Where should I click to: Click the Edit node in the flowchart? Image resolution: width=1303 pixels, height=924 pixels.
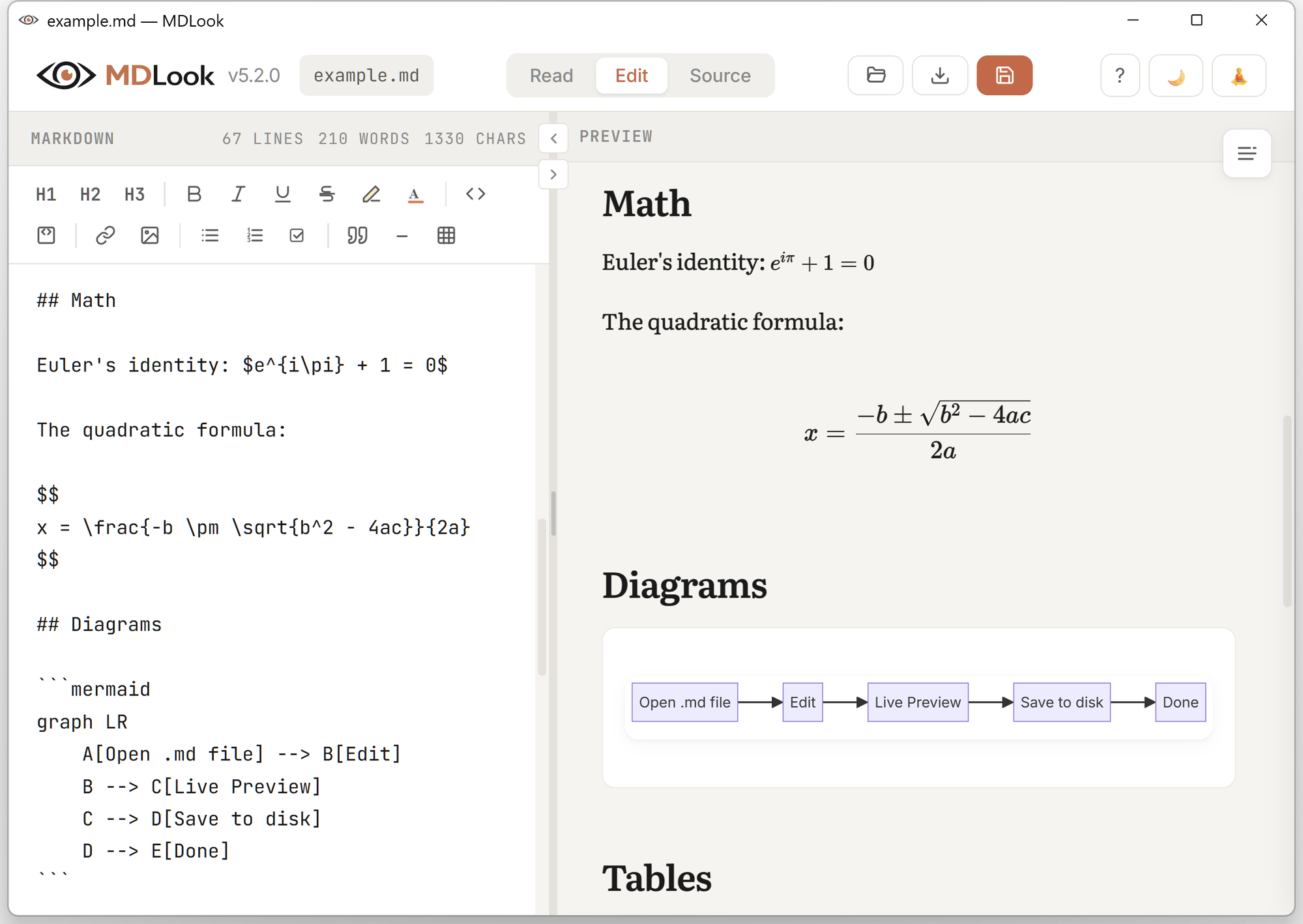tap(802, 702)
